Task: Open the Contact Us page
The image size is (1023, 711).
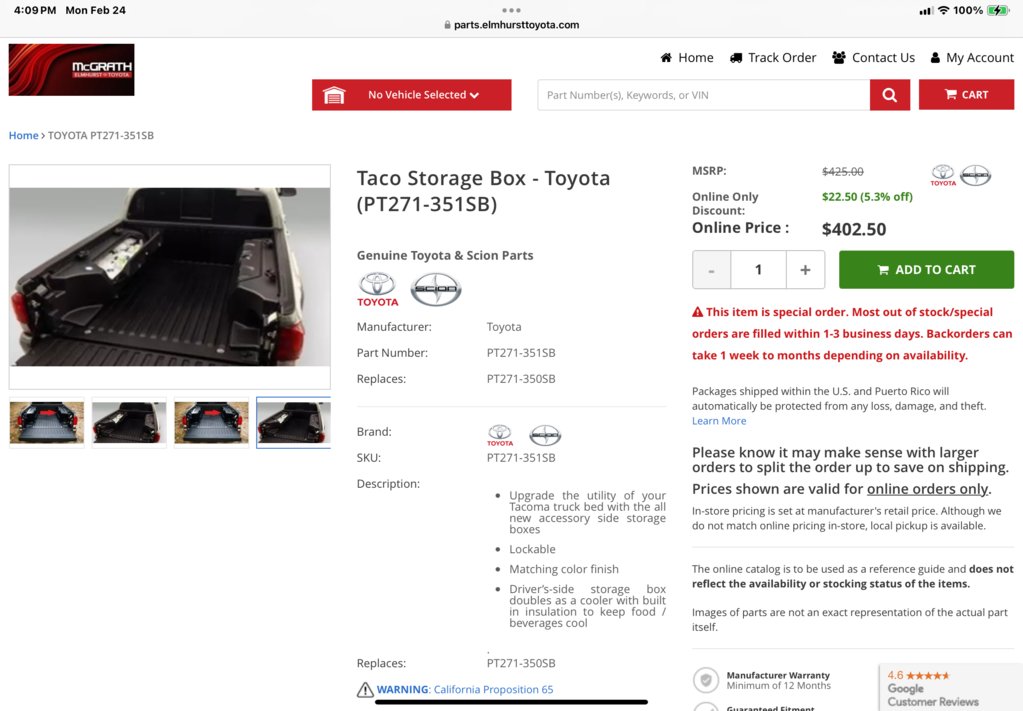Action: click(873, 57)
